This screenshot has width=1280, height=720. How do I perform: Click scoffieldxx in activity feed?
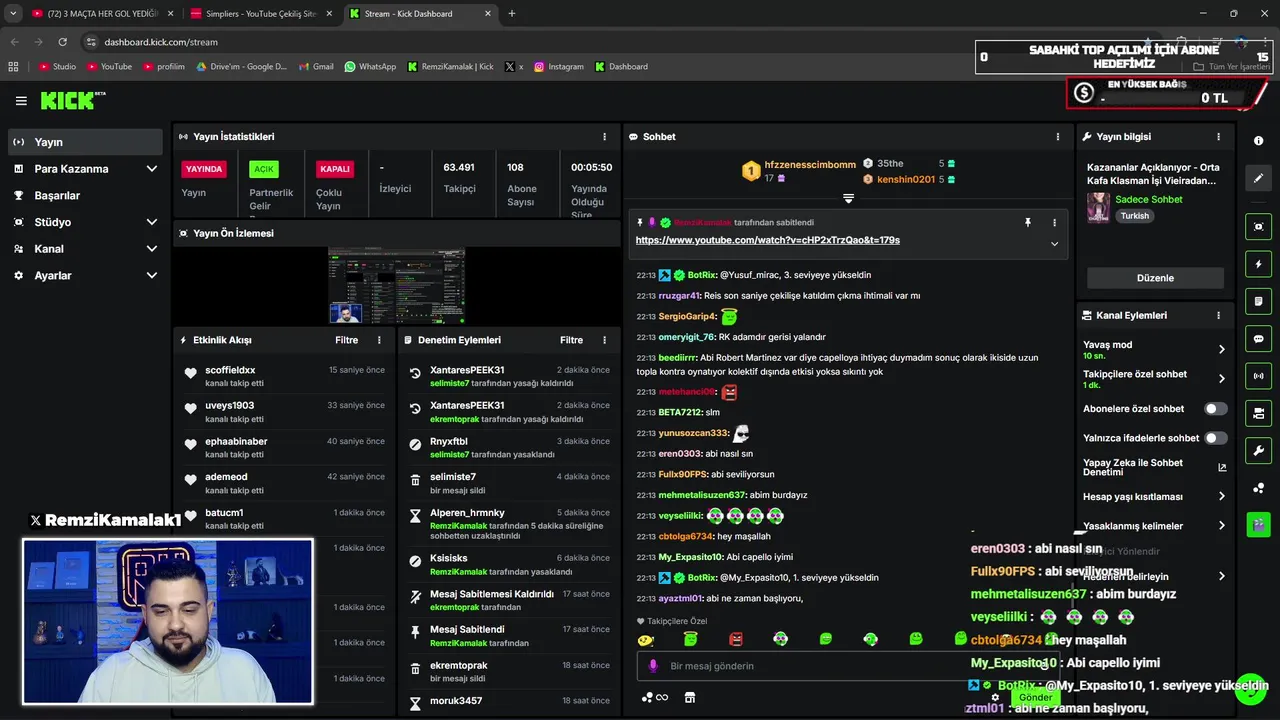(230, 370)
